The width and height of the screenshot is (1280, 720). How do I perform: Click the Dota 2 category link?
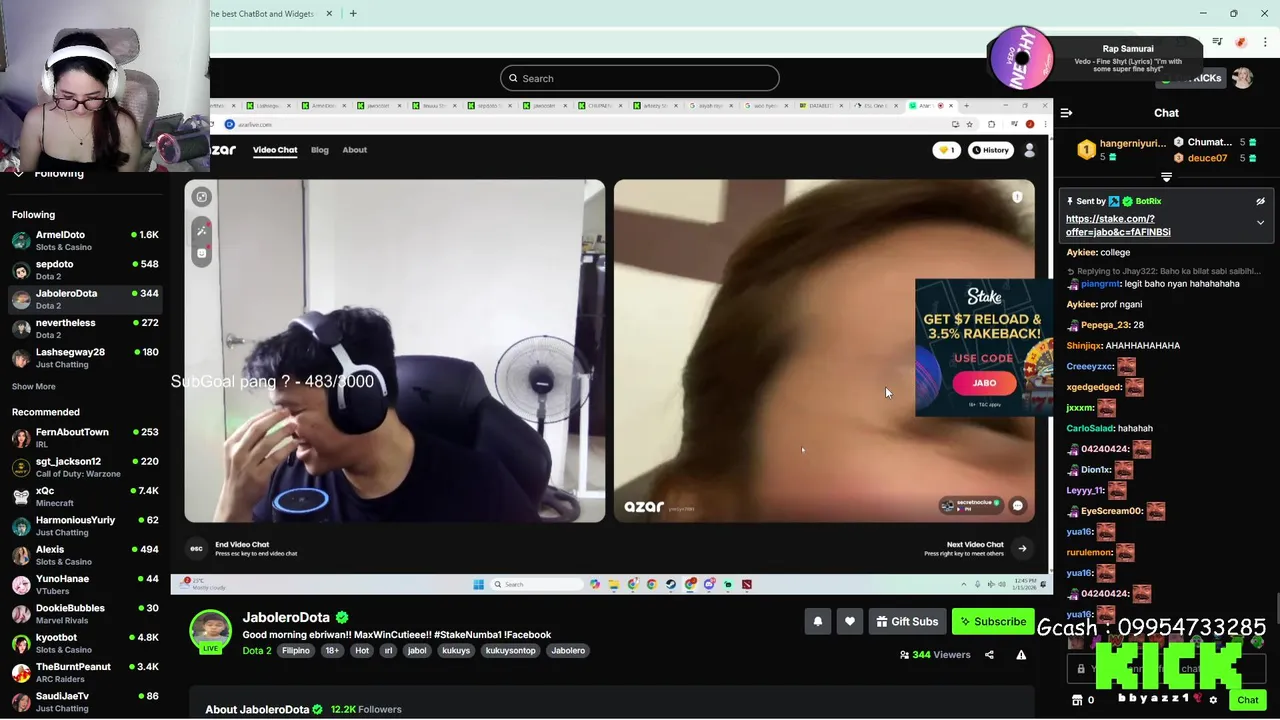[x=257, y=651]
